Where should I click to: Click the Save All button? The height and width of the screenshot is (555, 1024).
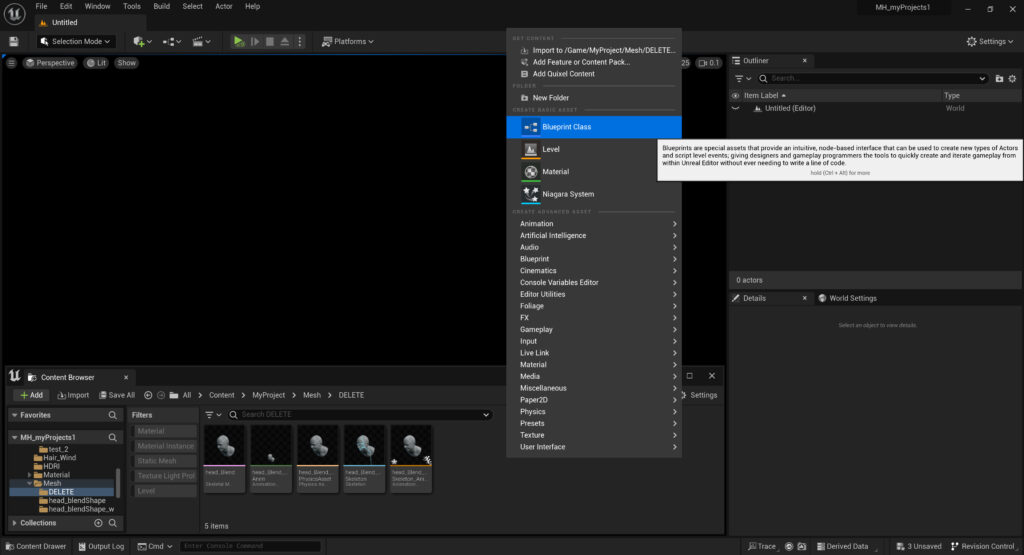point(115,395)
